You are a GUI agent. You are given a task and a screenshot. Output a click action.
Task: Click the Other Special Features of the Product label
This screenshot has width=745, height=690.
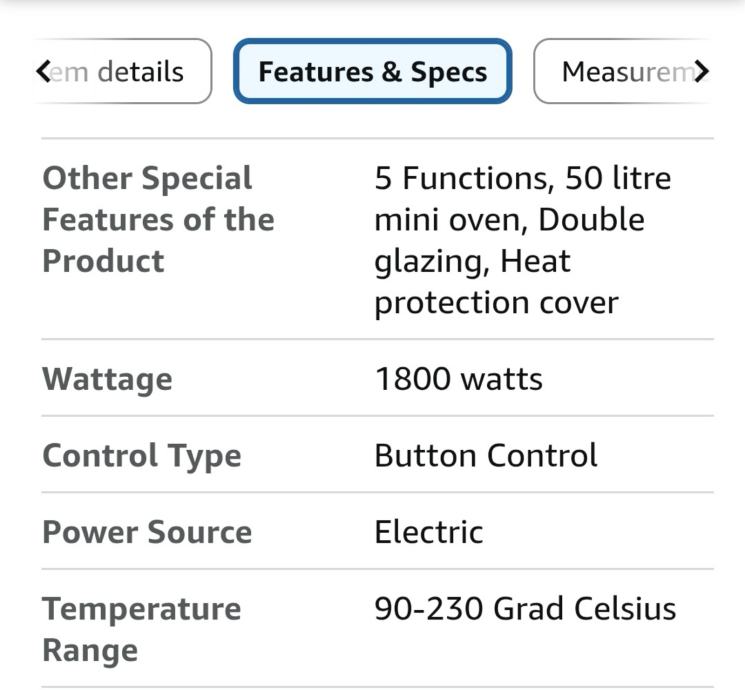tap(158, 220)
